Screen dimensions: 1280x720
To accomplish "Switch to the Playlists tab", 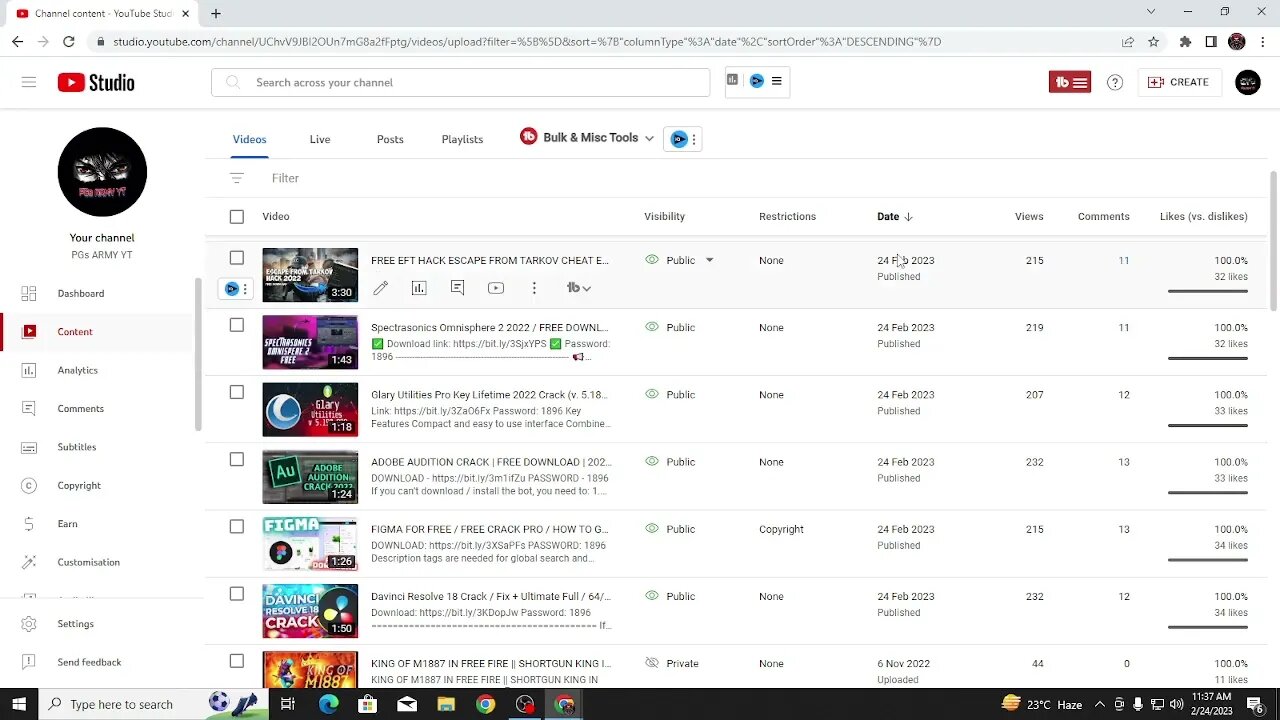I will tap(462, 139).
